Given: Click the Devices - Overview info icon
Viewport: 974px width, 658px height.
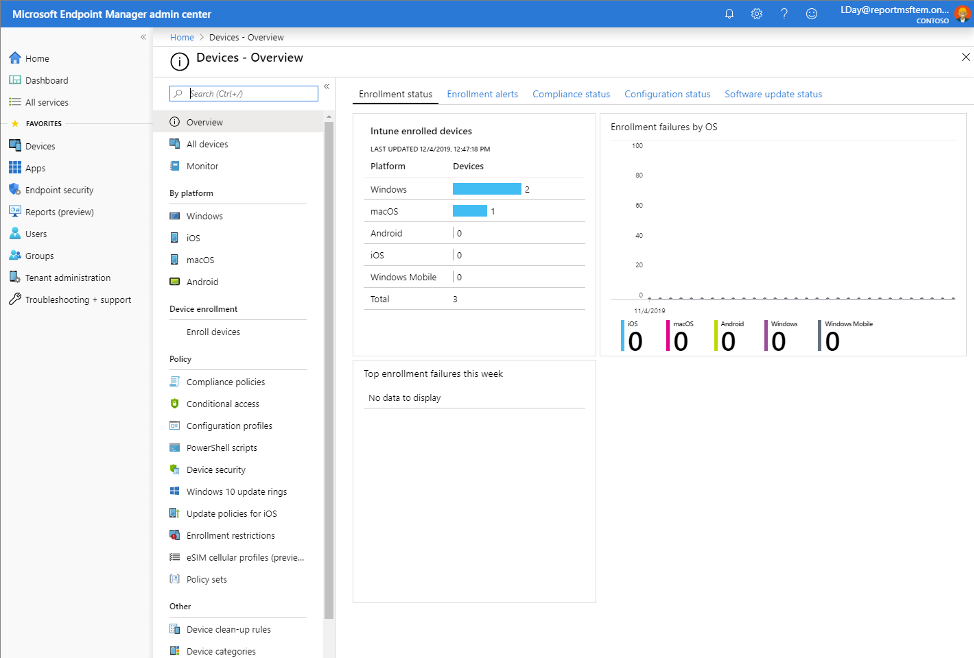Looking at the screenshot, I should [180, 61].
